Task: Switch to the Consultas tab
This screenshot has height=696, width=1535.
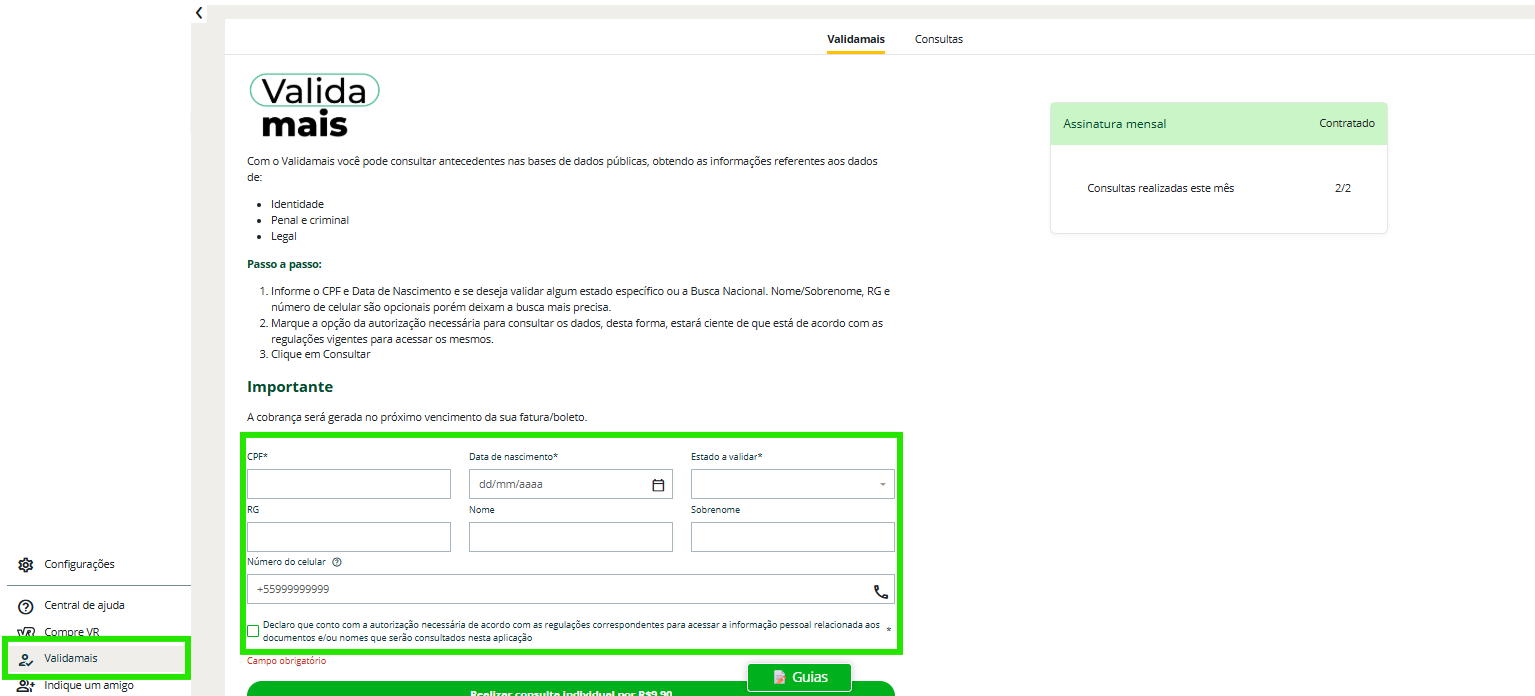Action: coord(938,39)
